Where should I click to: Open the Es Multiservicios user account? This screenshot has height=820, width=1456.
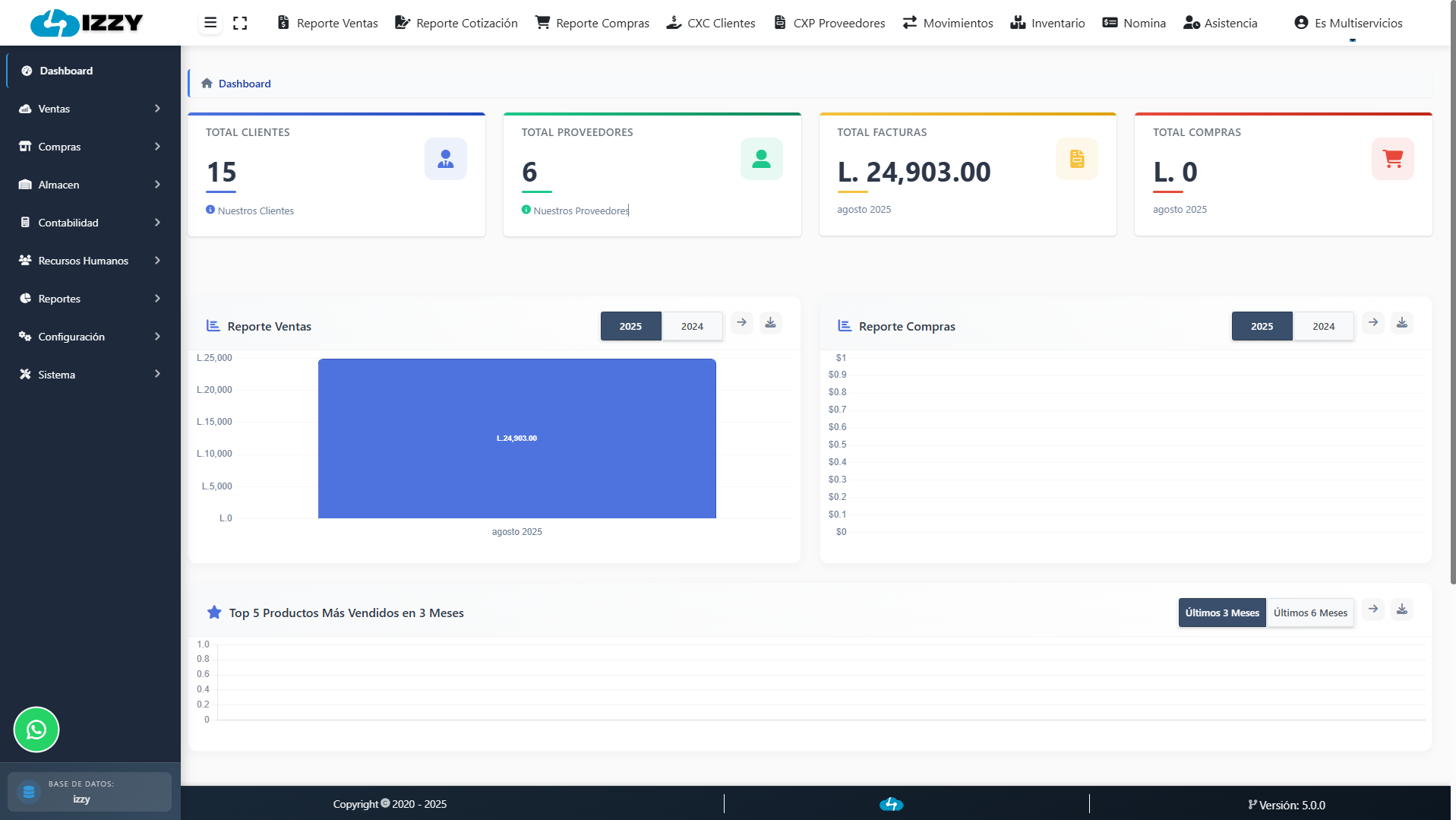pyautogui.click(x=1348, y=23)
